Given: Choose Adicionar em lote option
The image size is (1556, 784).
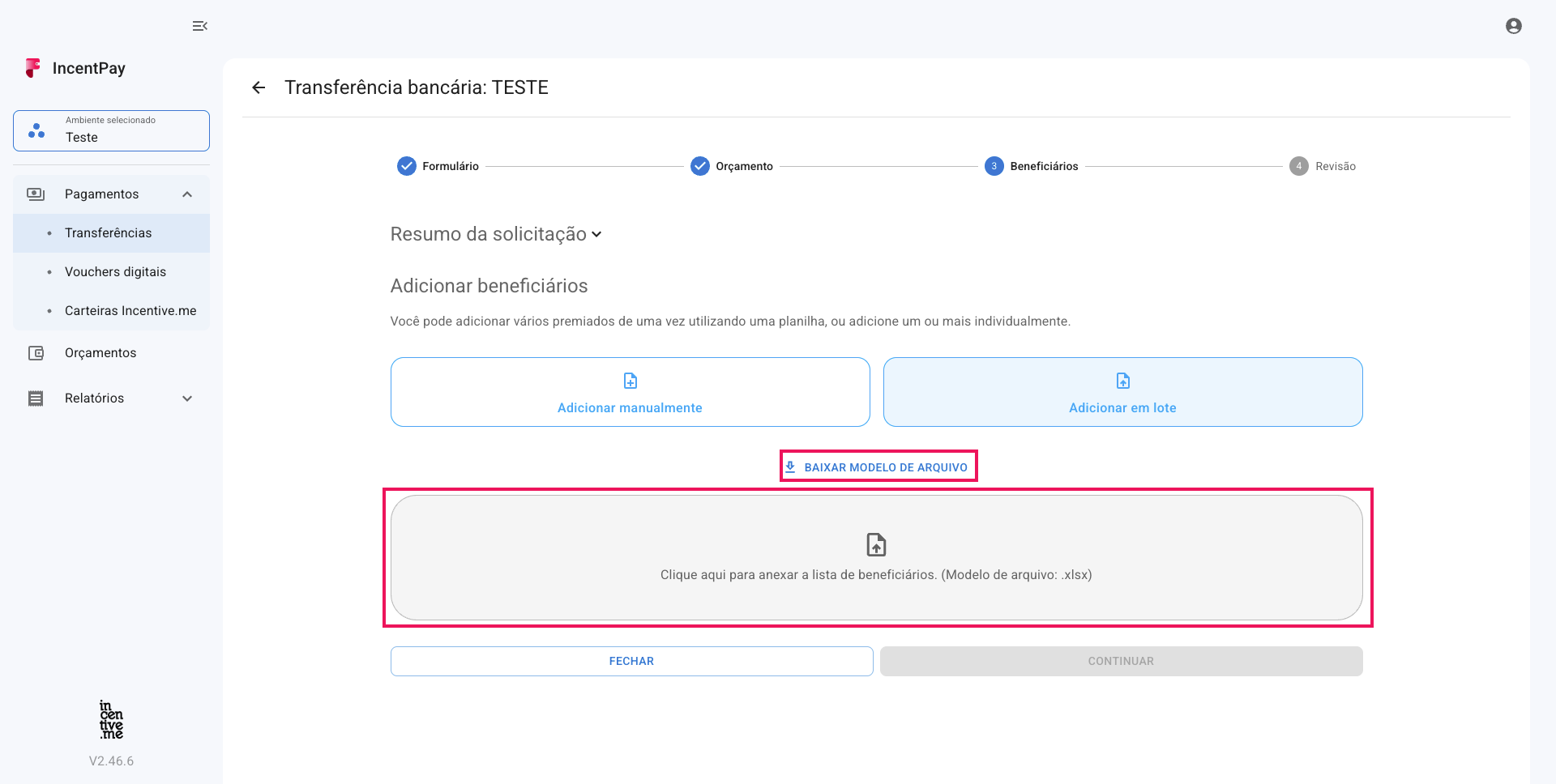Looking at the screenshot, I should [1122, 392].
